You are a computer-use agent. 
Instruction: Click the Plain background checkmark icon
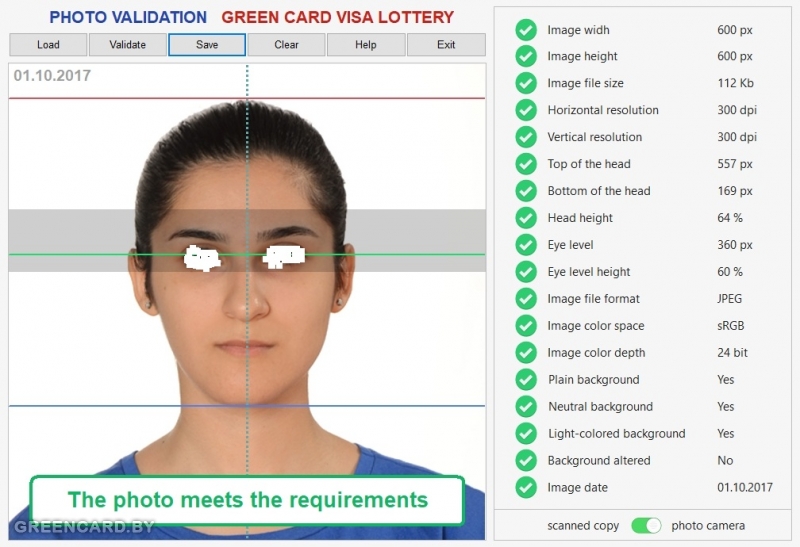pyautogui.click(x=526, y=380)
